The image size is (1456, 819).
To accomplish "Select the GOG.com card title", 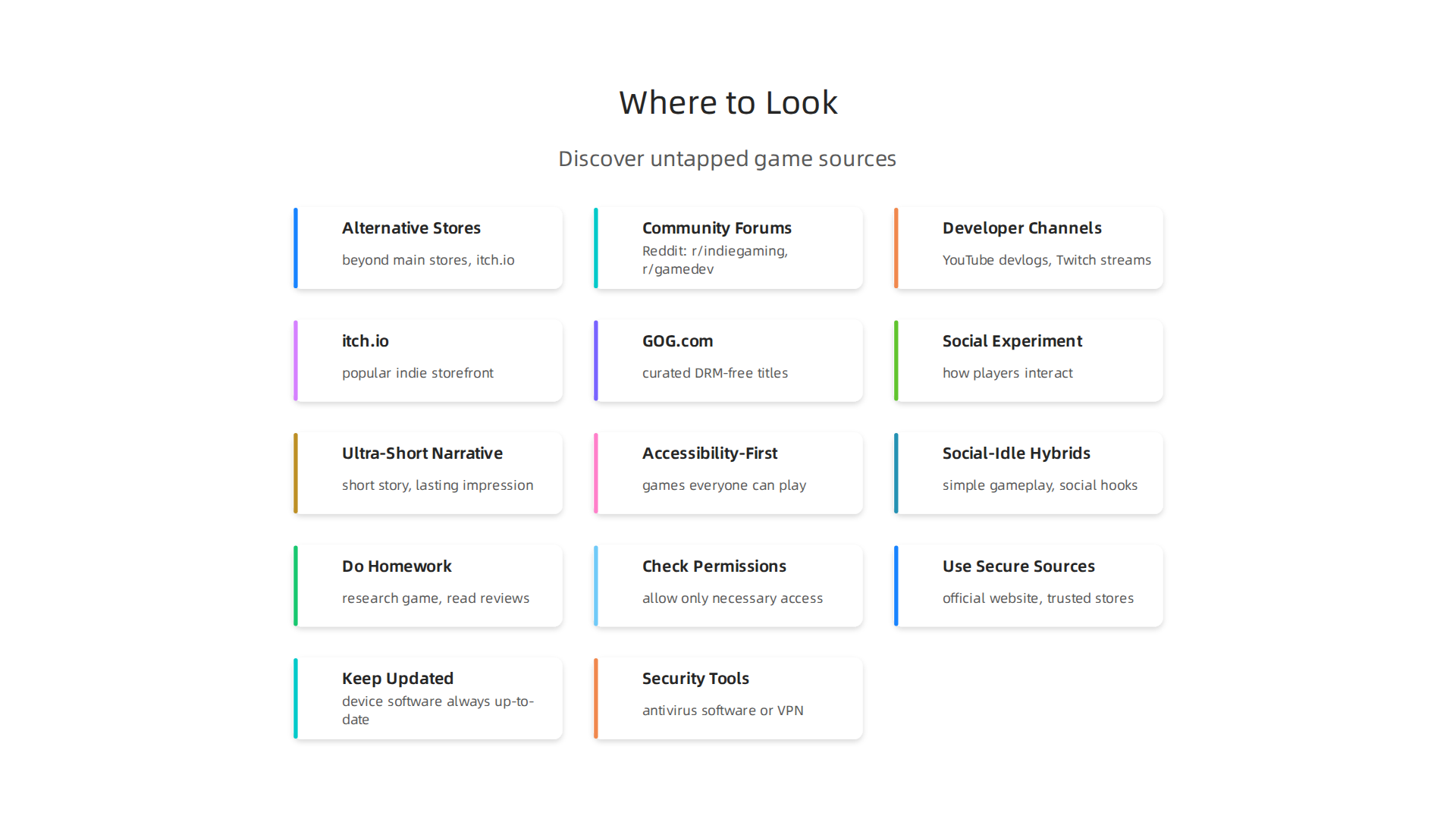I will (677, 341).
